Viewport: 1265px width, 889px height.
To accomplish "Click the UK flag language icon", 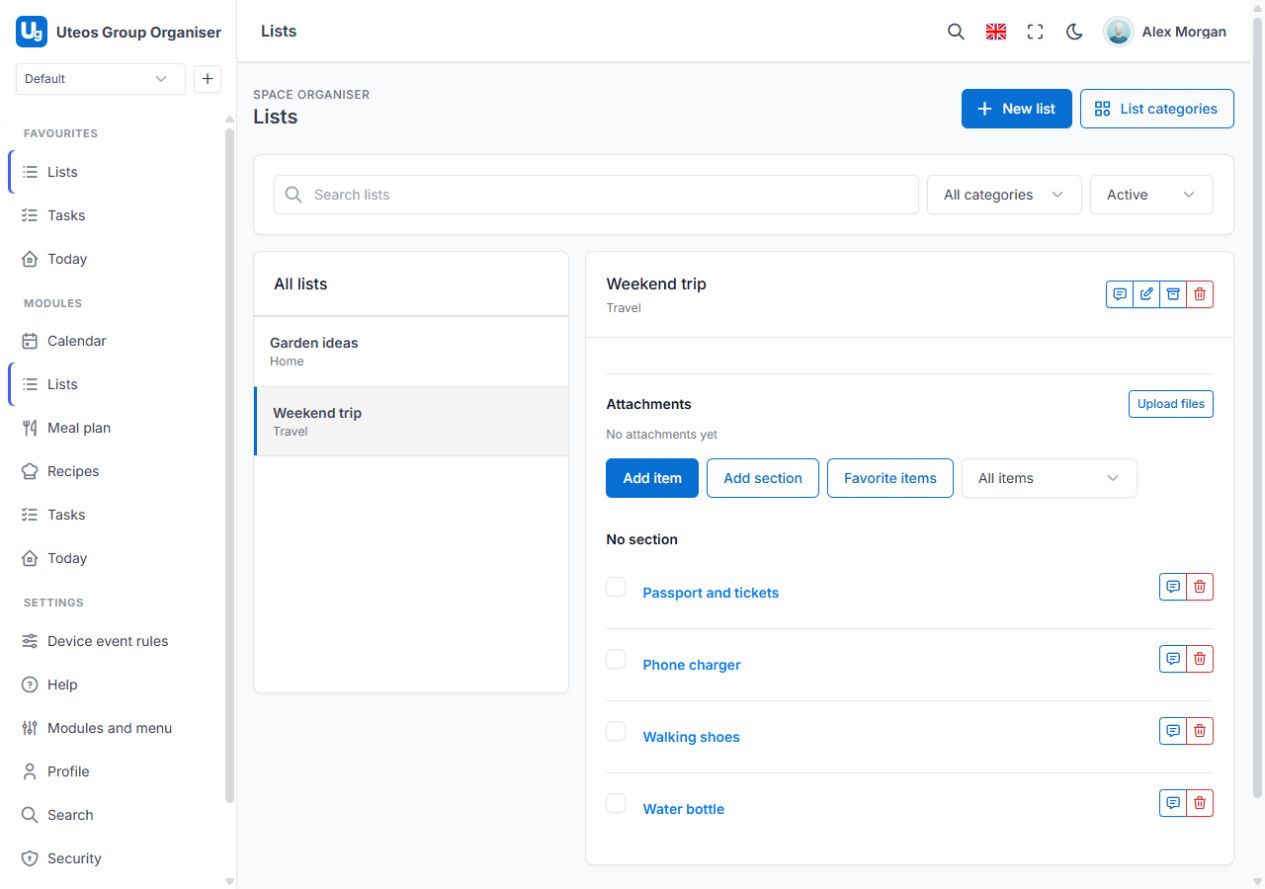I will click(x=996, y=31).
